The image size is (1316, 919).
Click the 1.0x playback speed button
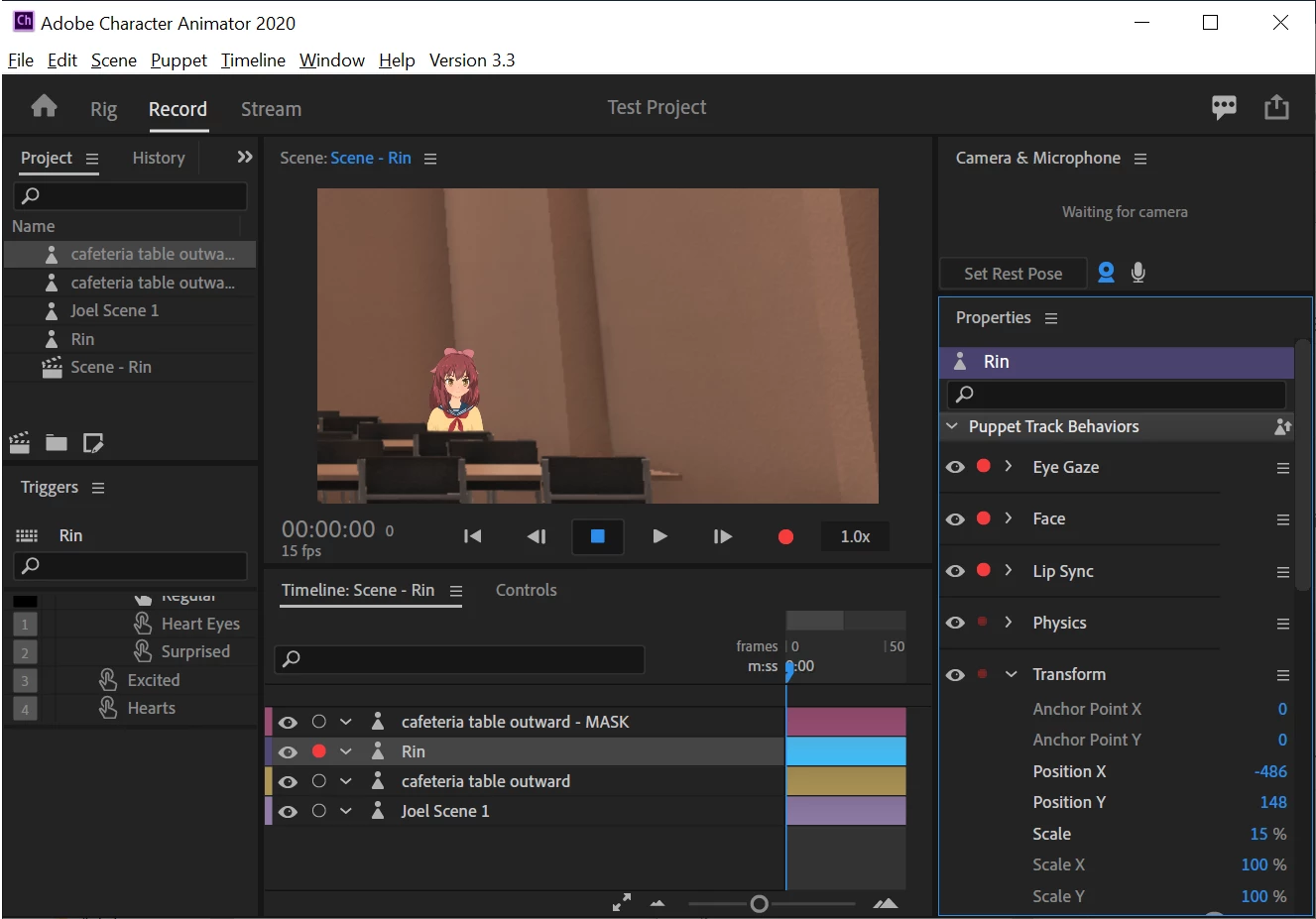[x=855, y=536]
